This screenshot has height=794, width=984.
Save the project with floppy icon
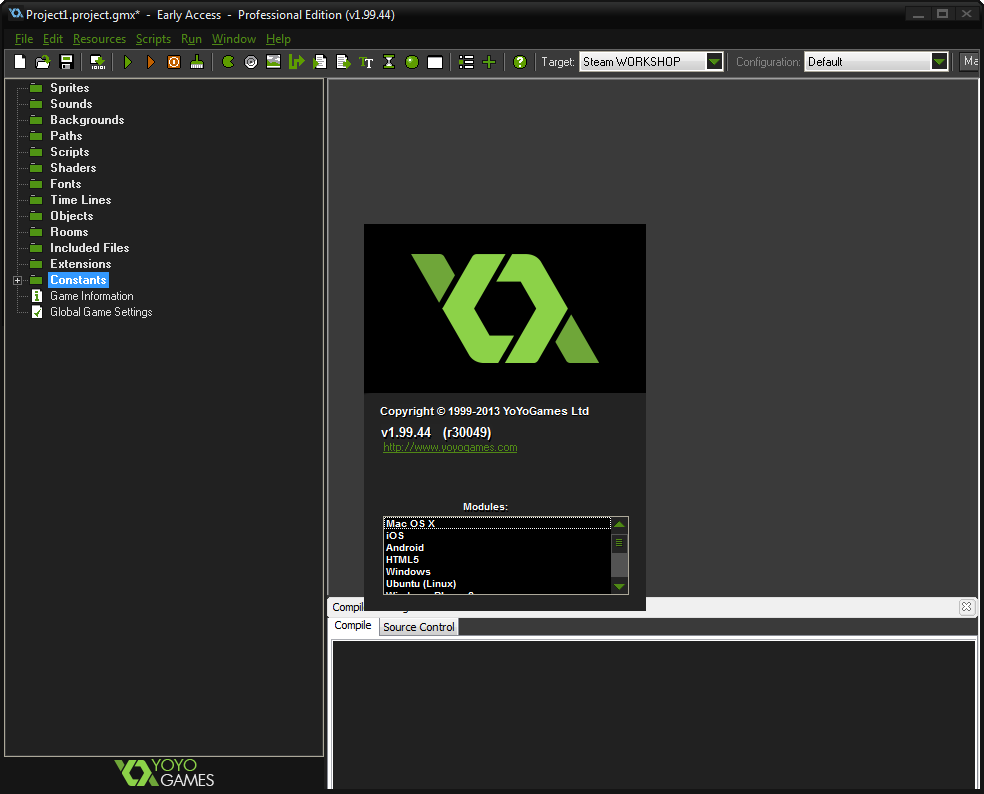coord(66,62)
